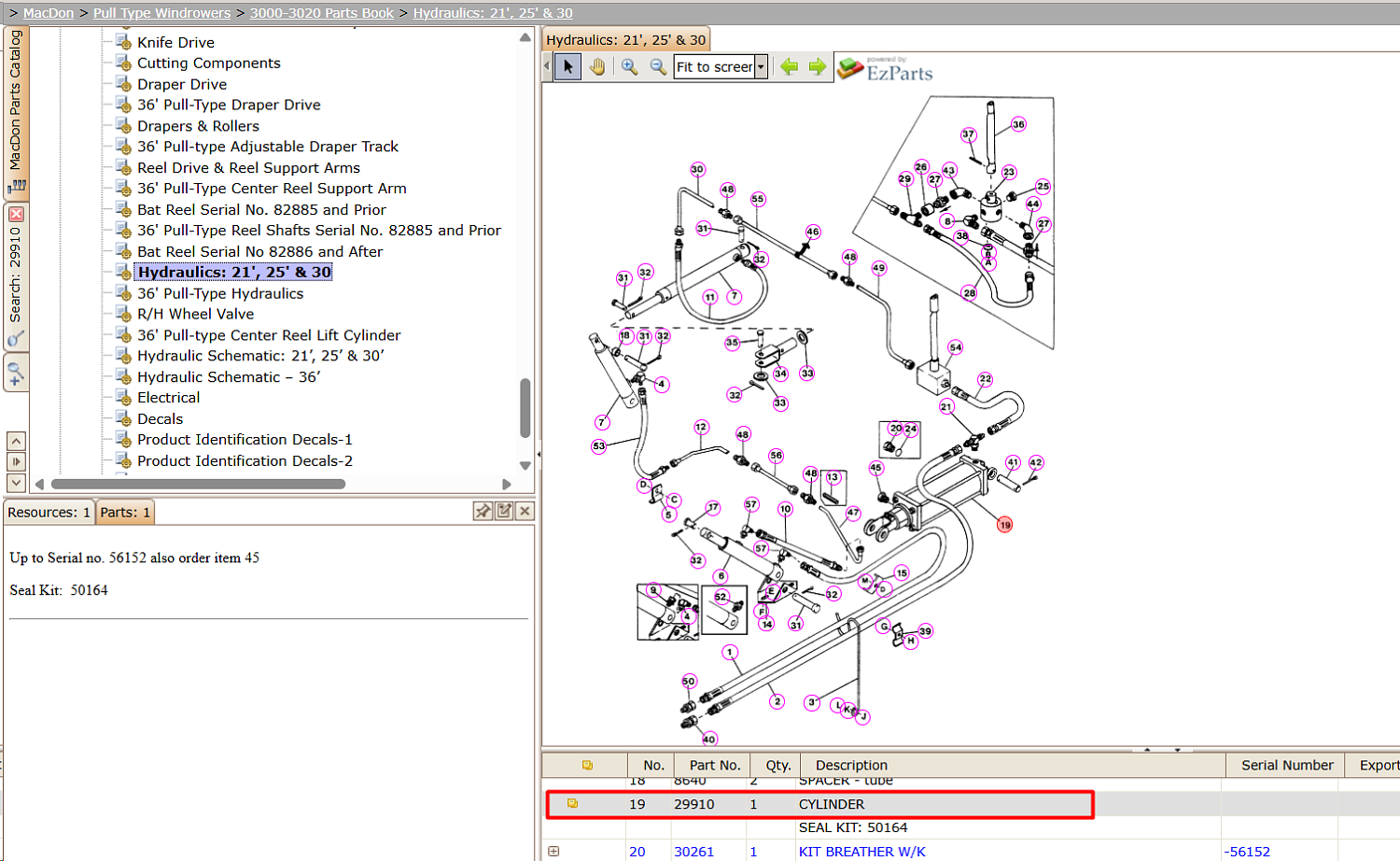Click the Electrical page icon in tree
Viewport: 1400px width, 861px height.
point(123,398)
